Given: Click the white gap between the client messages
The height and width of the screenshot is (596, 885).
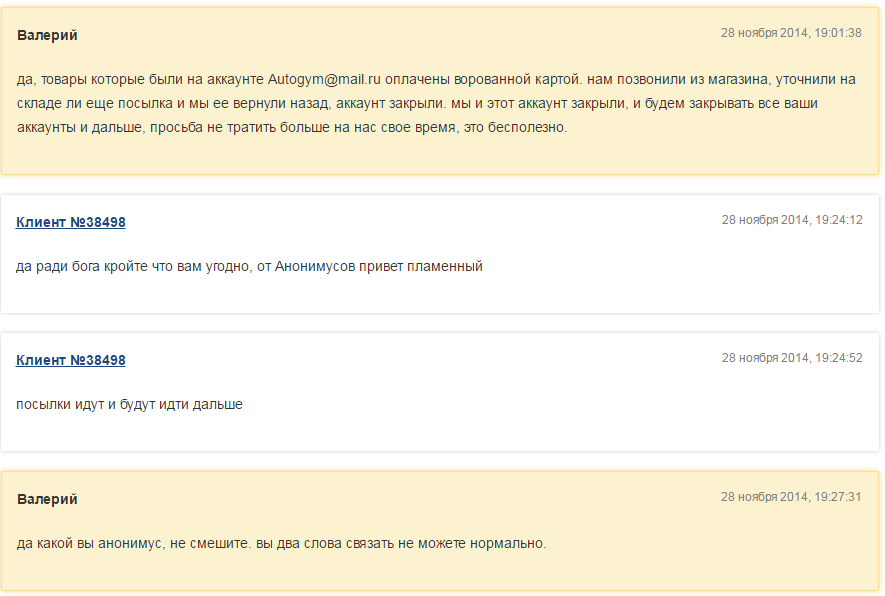Looking at the screenshot, I should [440, 315].
